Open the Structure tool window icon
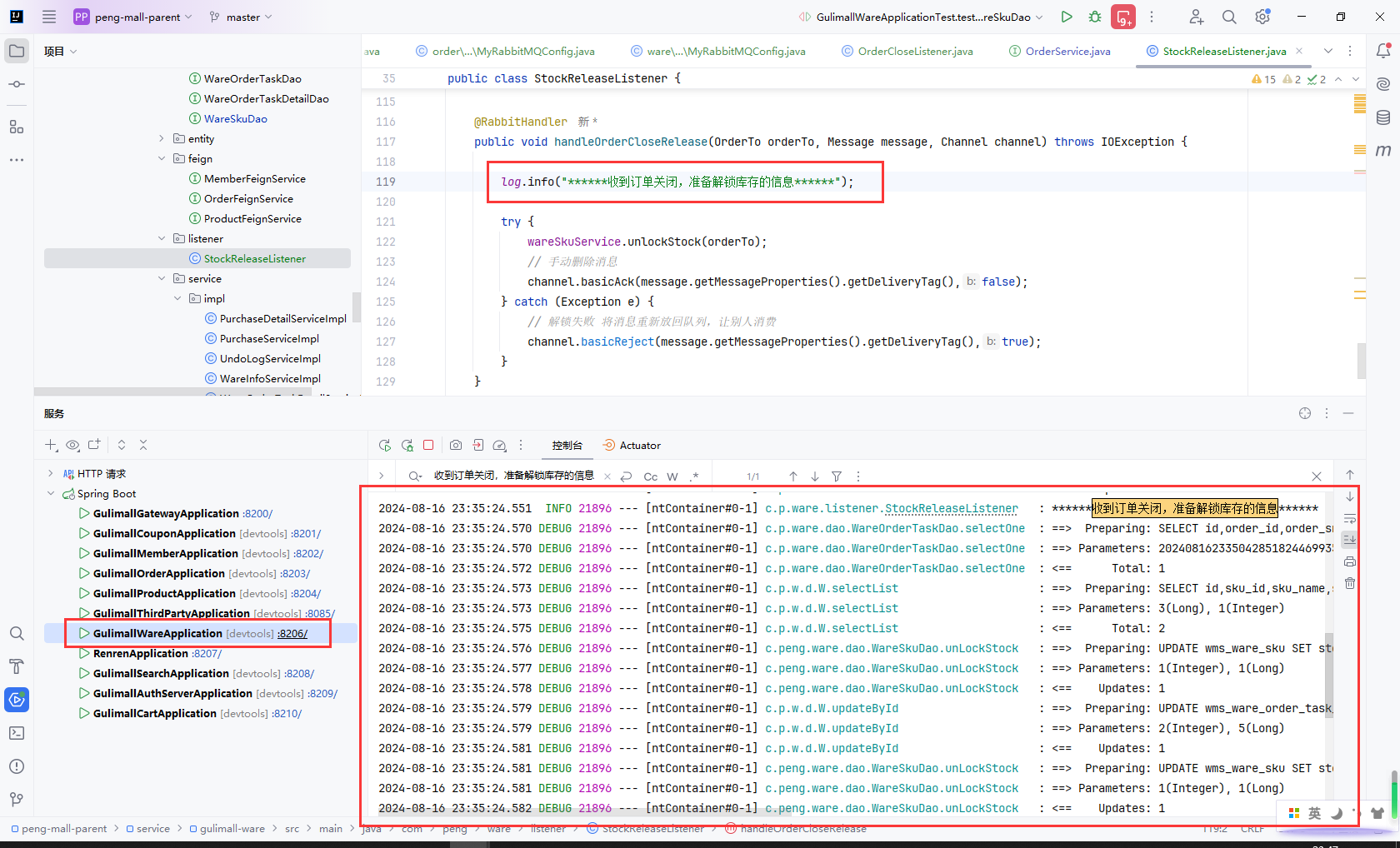The image size is (1400, 848). 17,126
